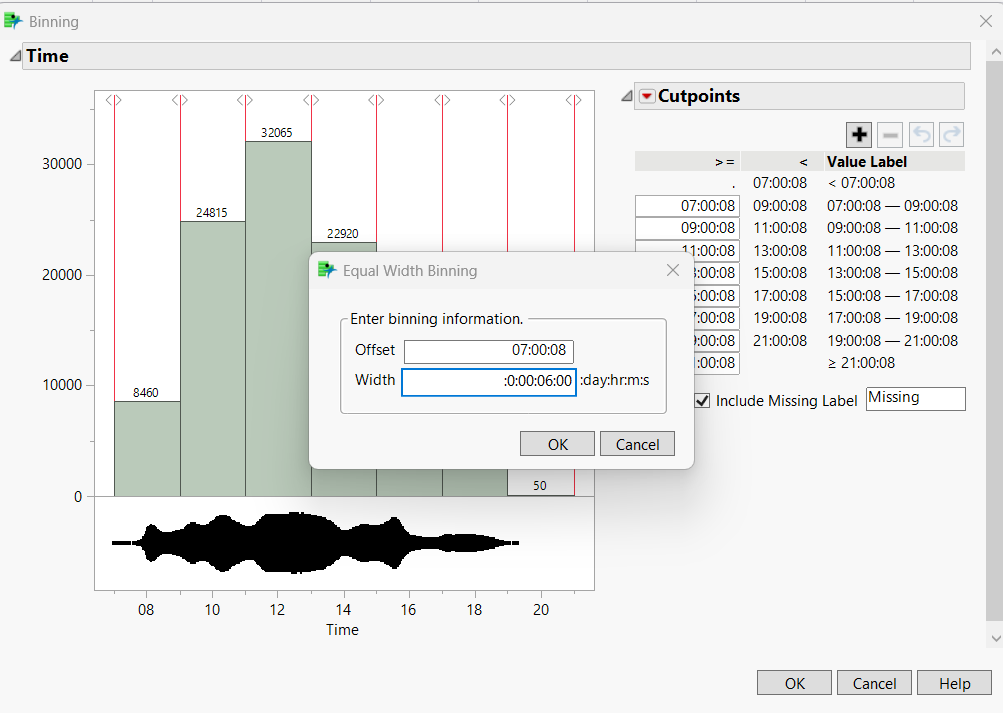Image resolution: width=1003 pixels, height=713 pixels.
Task: Collapse the Time outline section
Action: pyautogui.click(x=14, y=56)
